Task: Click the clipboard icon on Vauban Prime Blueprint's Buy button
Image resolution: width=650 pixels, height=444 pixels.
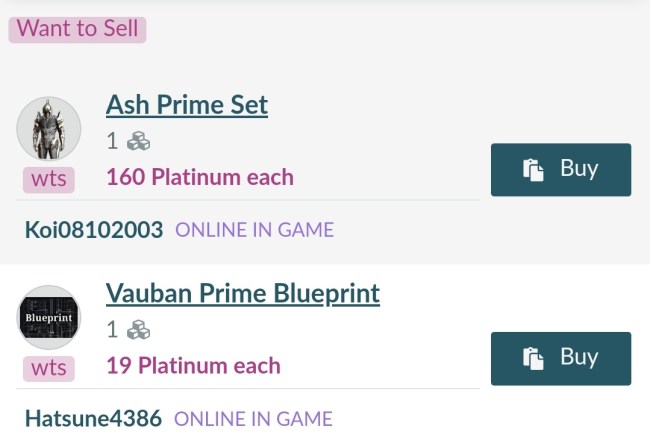Action: coord(533,359)
